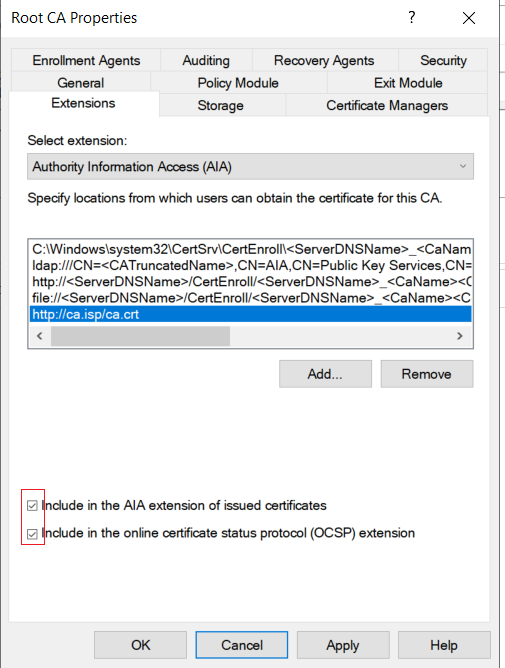Open the Policy Module tab
Screen dimensions: 505x668
tap(238, 83)
